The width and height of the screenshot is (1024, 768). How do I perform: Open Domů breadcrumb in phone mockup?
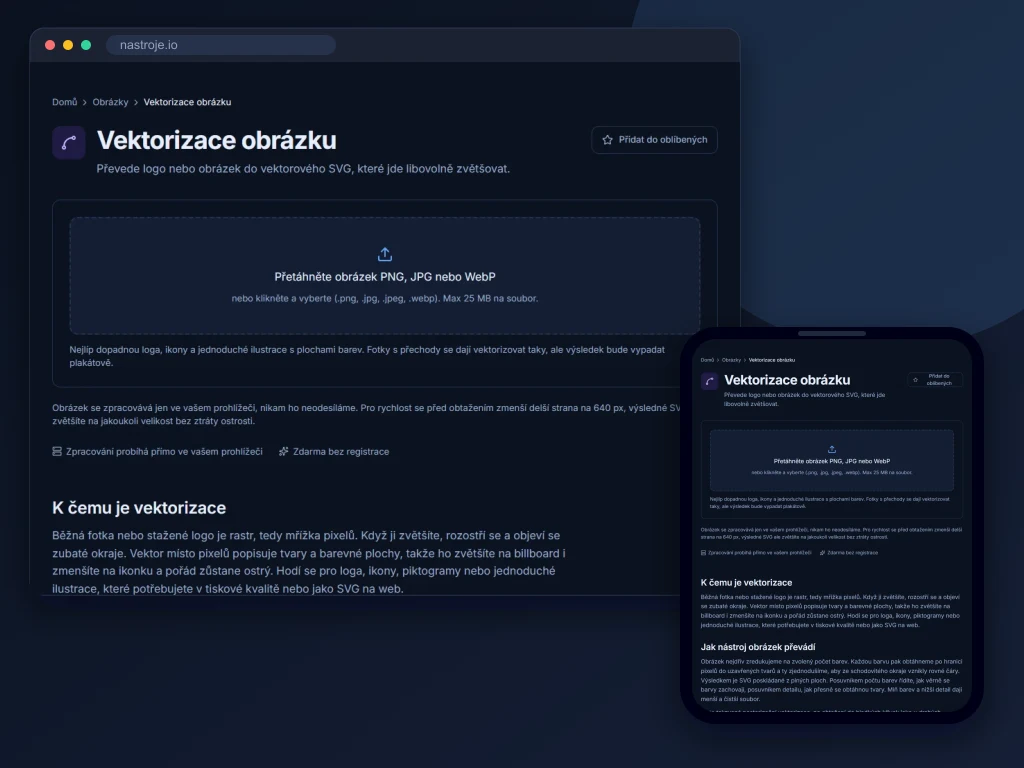[x=707, y=360]
